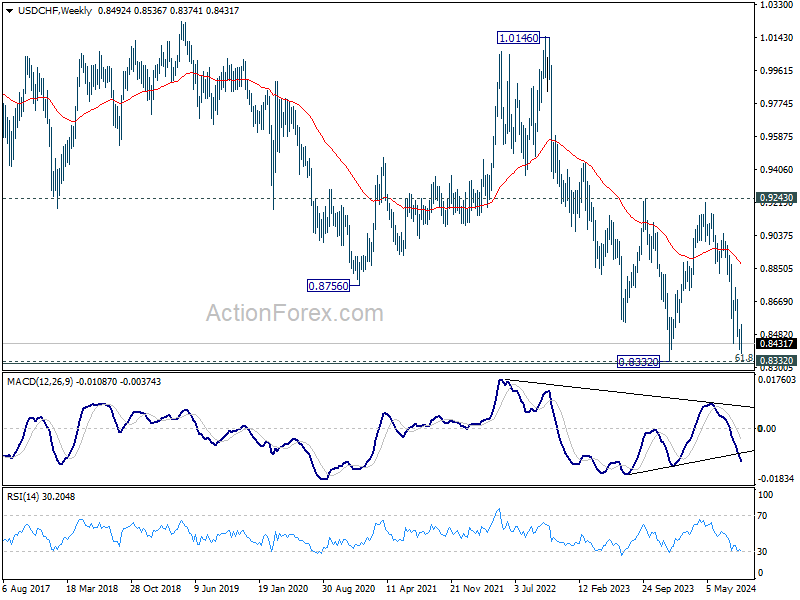Click the 11 Apr 2021 date label
The height and width of the screenshot is (600, 800).
(412, 589)
